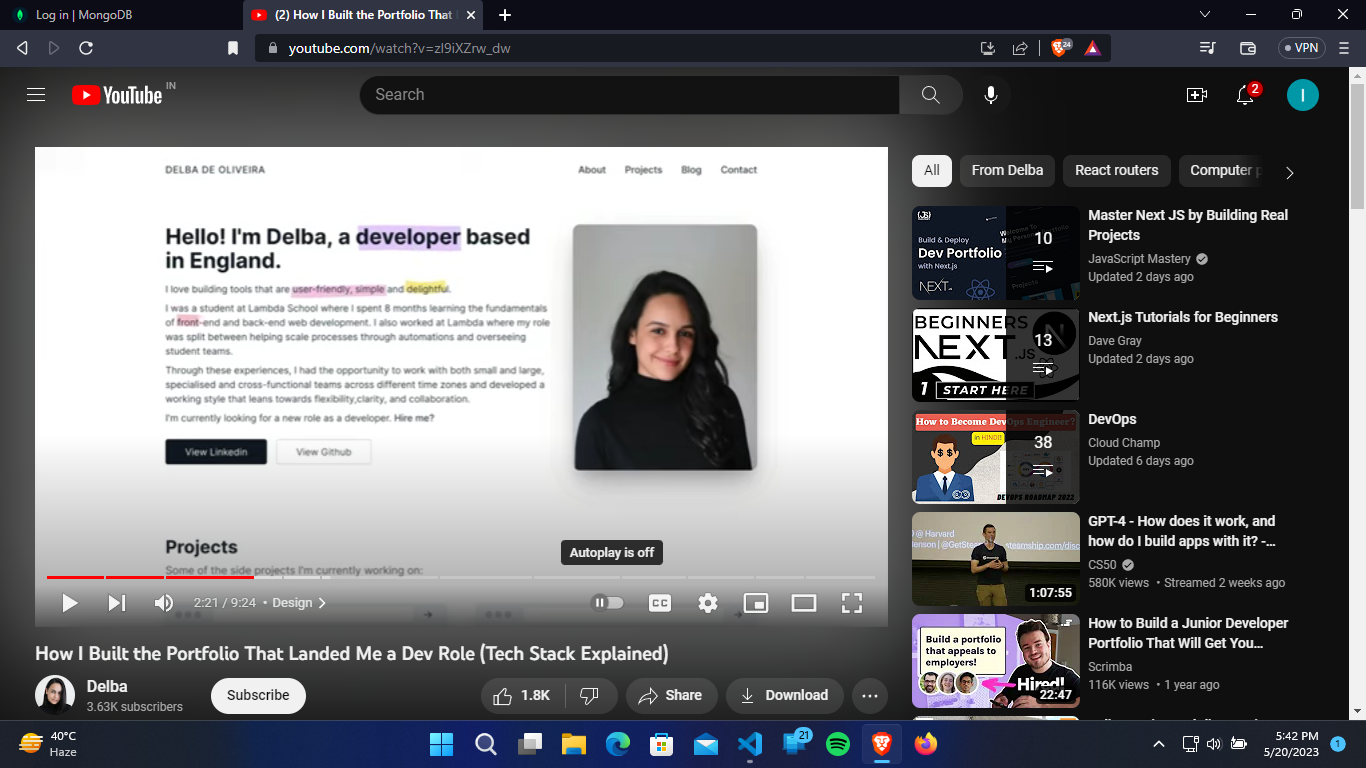Click share page icon in address bar
Image resolution: width=1366 pixels, height=768 pixels.
1020,48
